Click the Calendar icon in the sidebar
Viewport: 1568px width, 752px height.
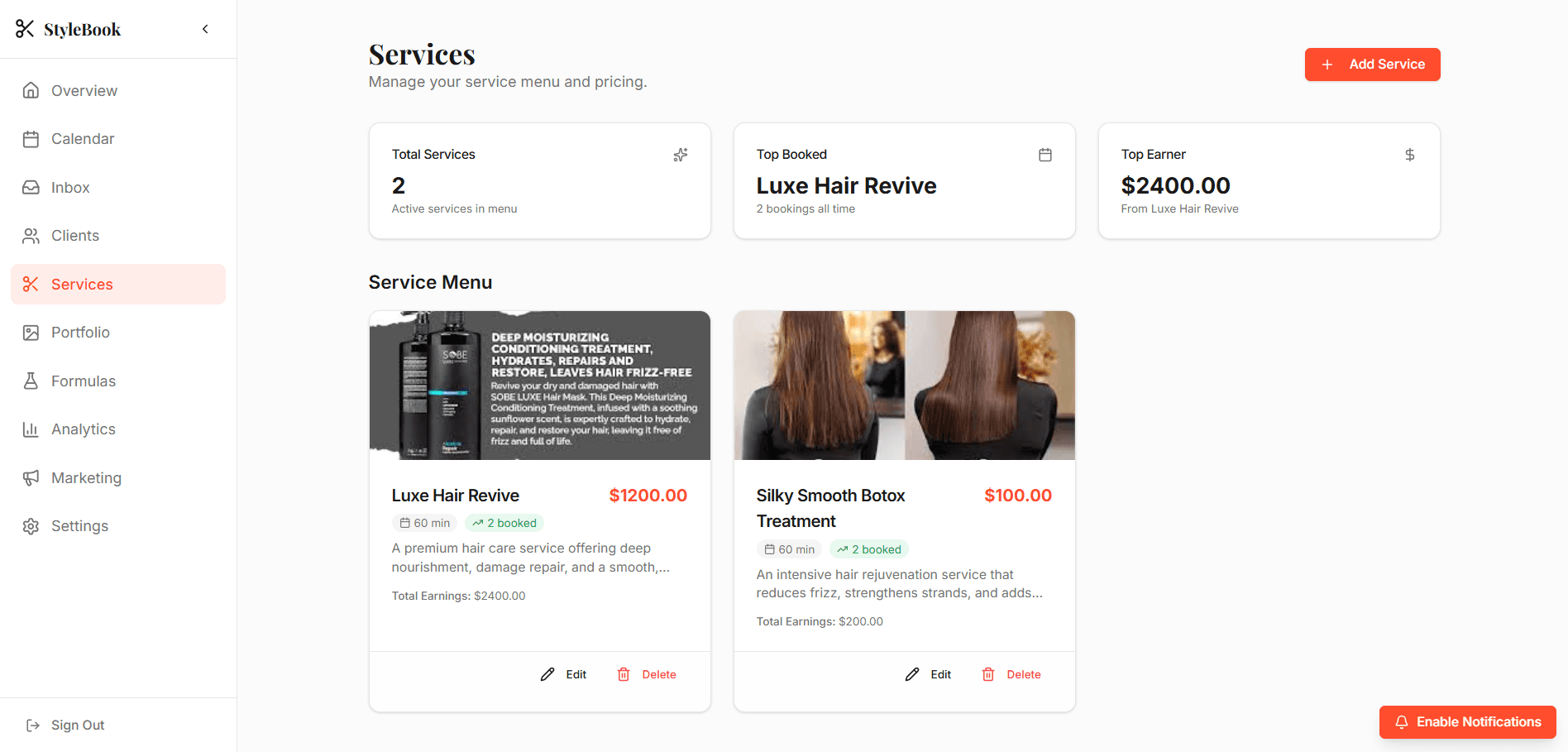(x=31, y=139)
